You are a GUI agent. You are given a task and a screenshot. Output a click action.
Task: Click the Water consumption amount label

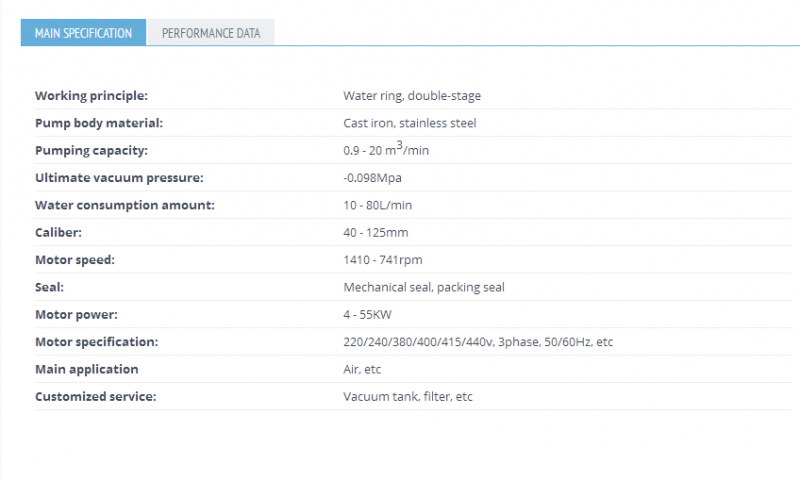pos(125,205)
